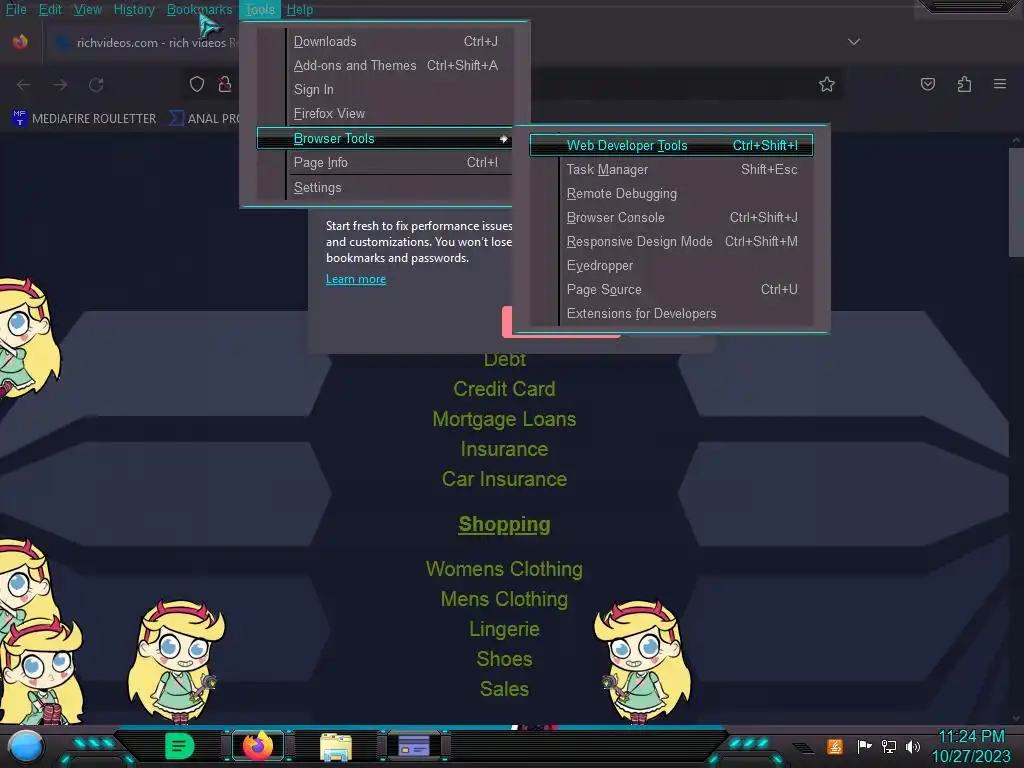
Task: Go forward with the forward arrow
Action: click(x=60, y=85)
